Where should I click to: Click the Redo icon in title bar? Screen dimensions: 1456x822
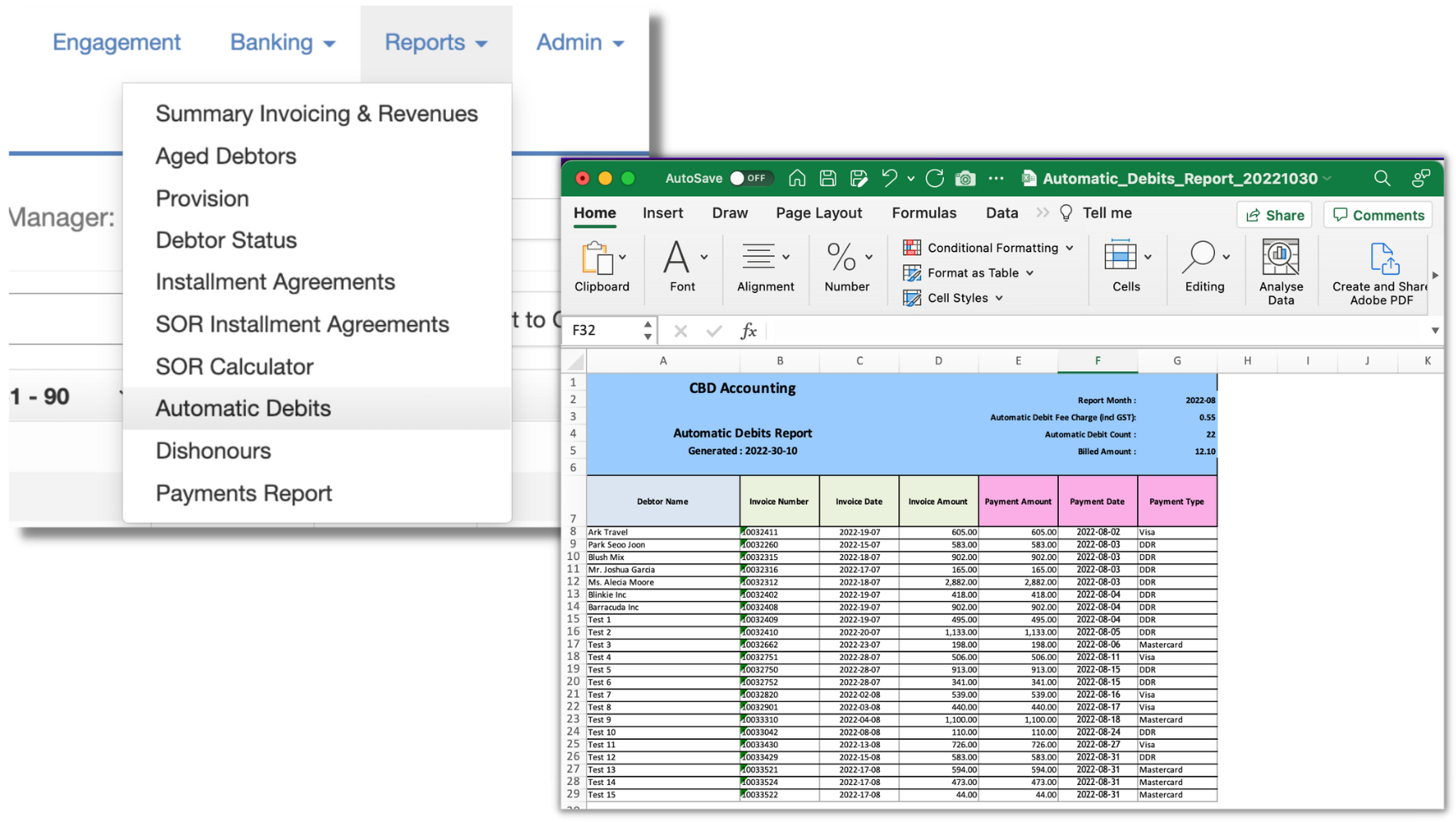click(x=935, y=178)
